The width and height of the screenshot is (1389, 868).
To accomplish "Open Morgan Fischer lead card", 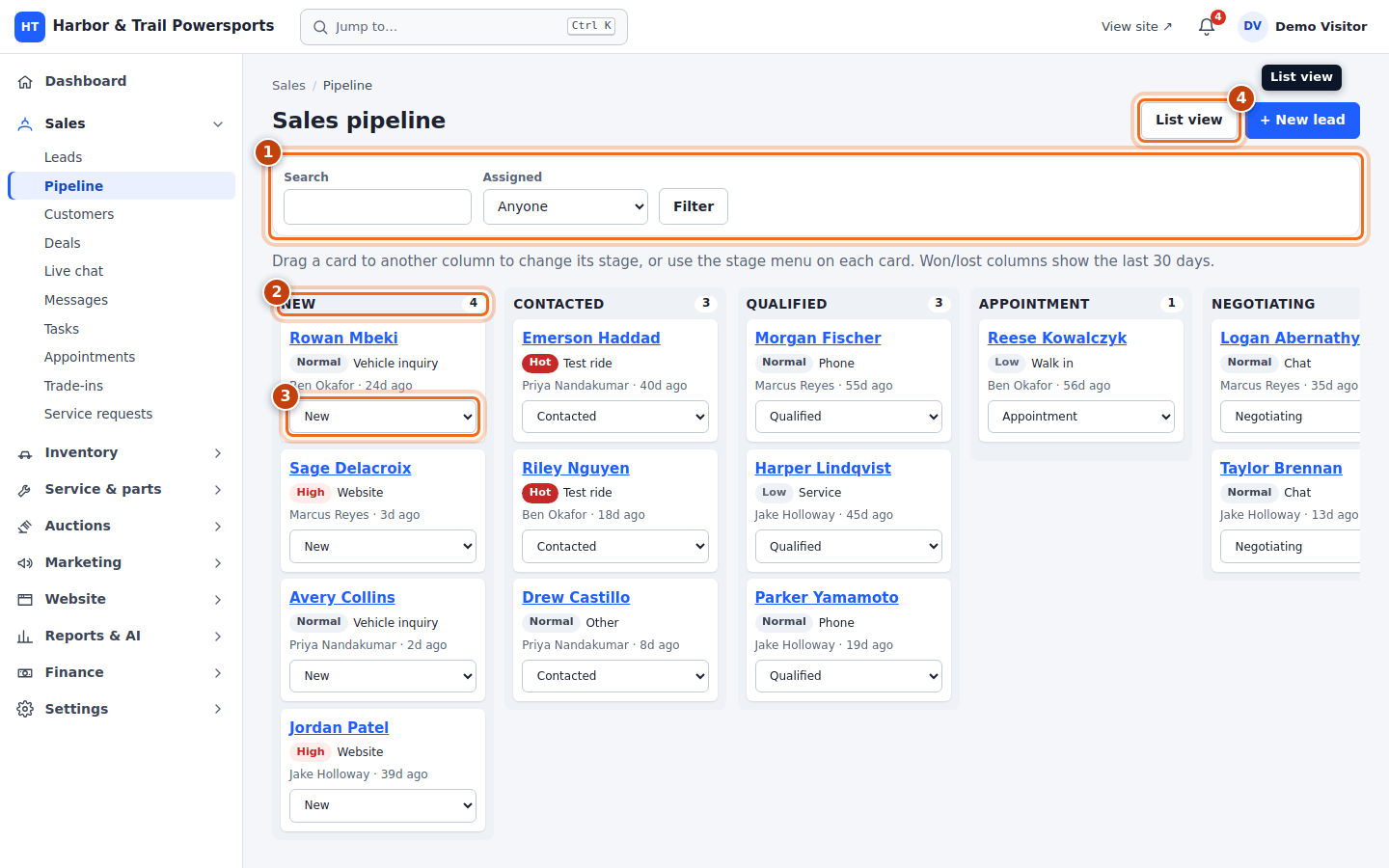I will 818,338.
